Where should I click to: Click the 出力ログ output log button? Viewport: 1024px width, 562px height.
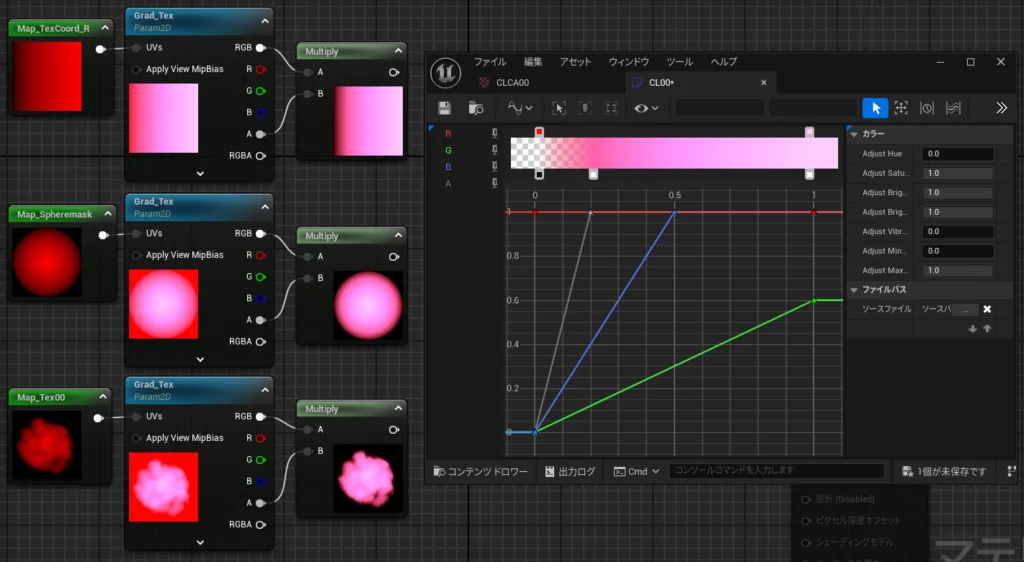click(570, 471)
